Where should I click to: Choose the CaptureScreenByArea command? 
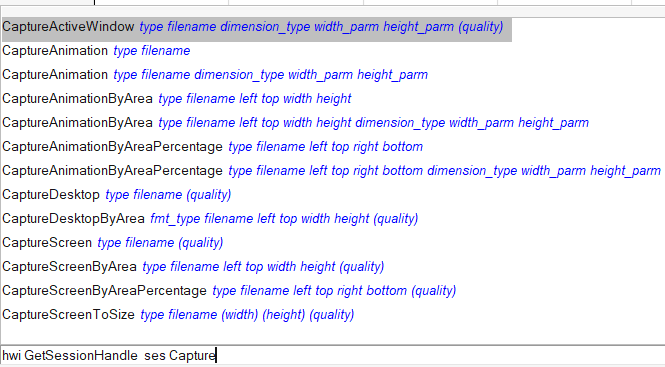(193, 266)
